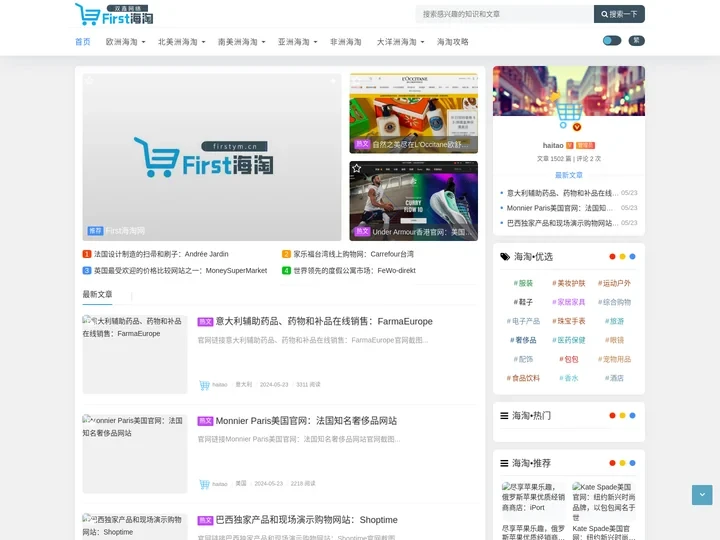Open the Shoptime article title
The width and height of the screenshot is (720, 540).
[x=306, y=520]
